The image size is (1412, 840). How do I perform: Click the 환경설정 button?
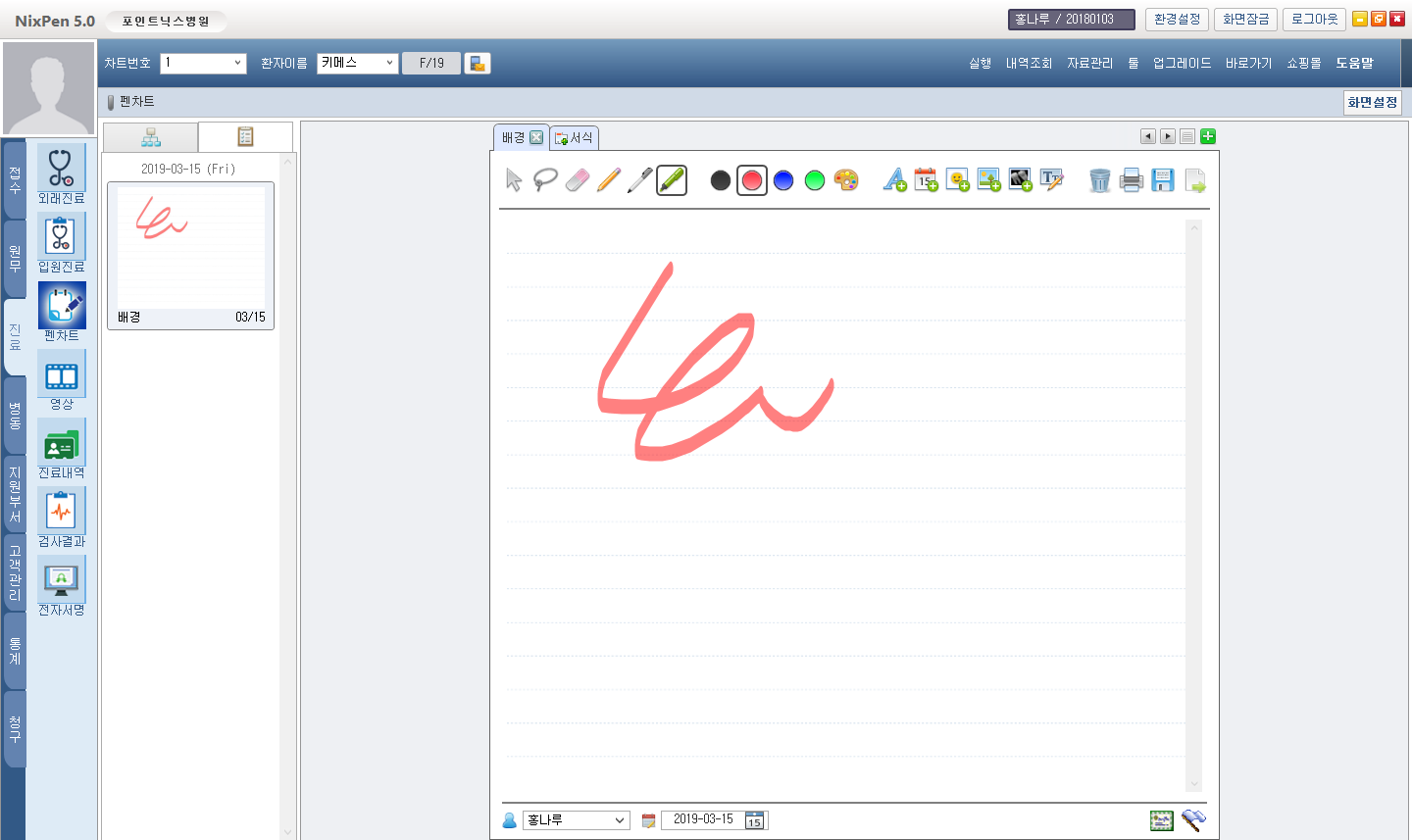coord(1177,20)
